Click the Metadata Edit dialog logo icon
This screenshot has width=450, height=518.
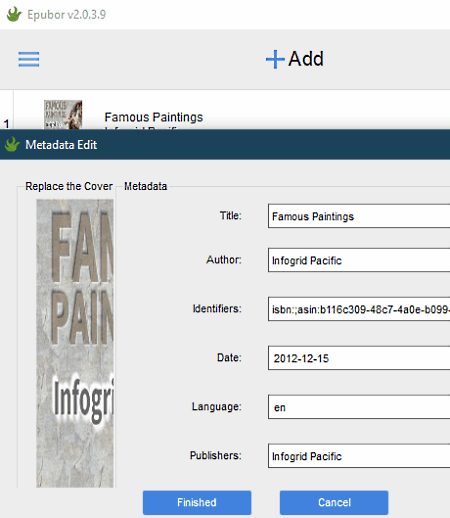pyautogui.click(x=12, y=145)
